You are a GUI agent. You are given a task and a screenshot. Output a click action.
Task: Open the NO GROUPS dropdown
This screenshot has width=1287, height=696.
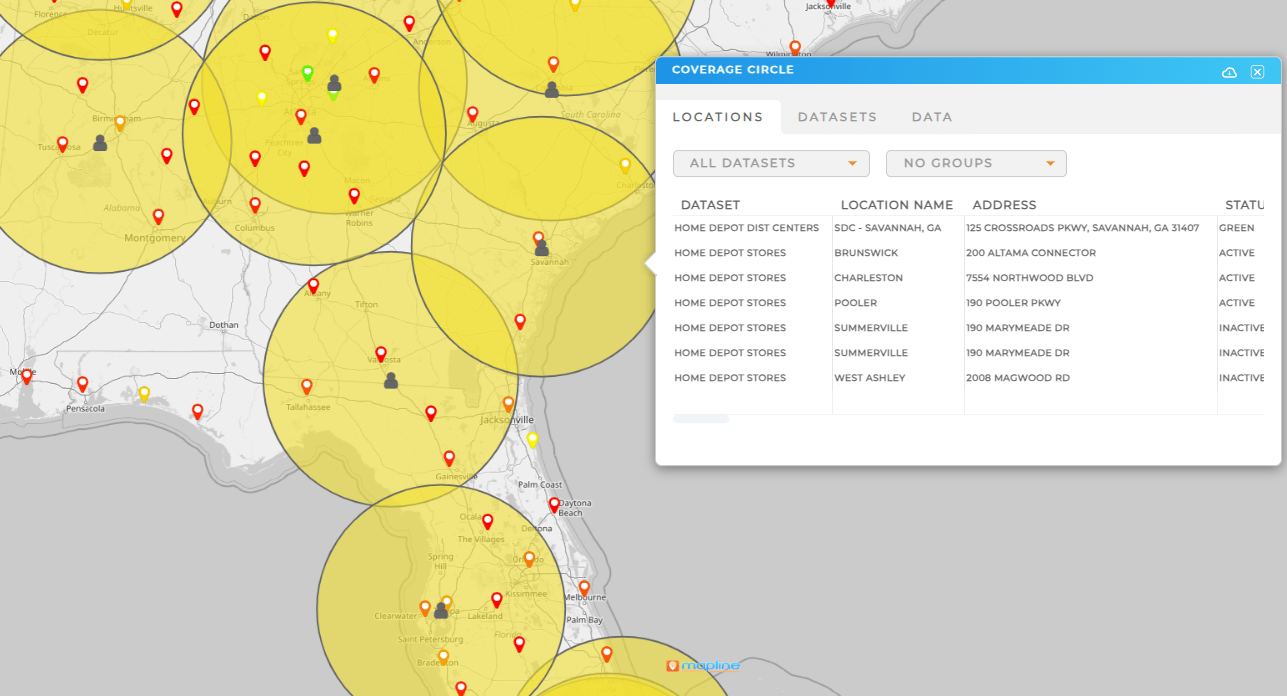click(976, 163)
